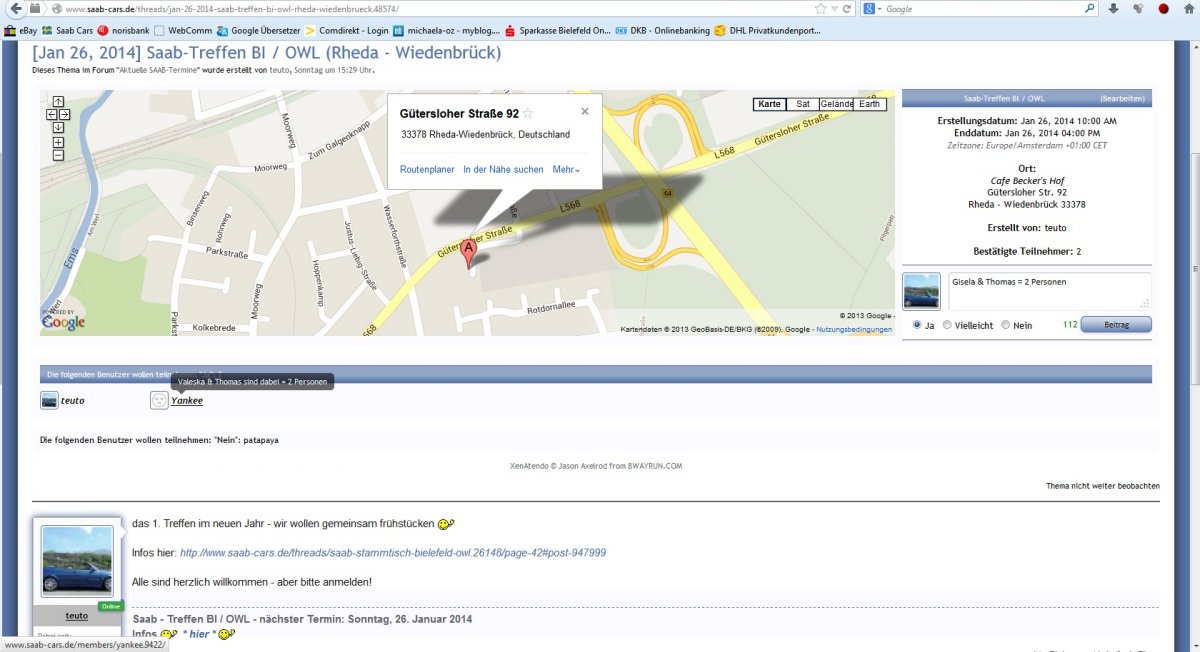Star the Gütersloher Straße 92 location
This screenshot has height=652, width=1200.
[x=528, y=113]
